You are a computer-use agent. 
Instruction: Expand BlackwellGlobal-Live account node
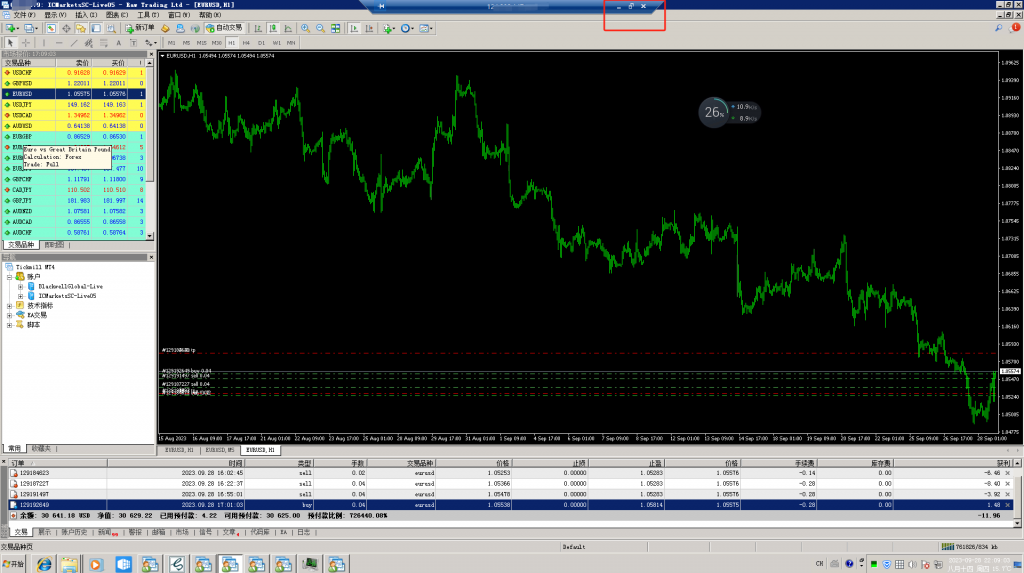pos(20,286)
